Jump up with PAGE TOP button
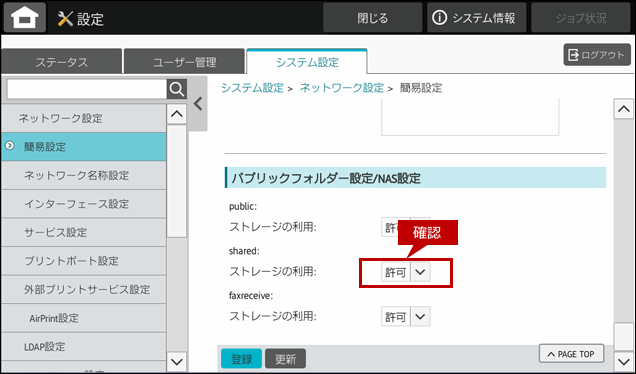 coord(571,354)
